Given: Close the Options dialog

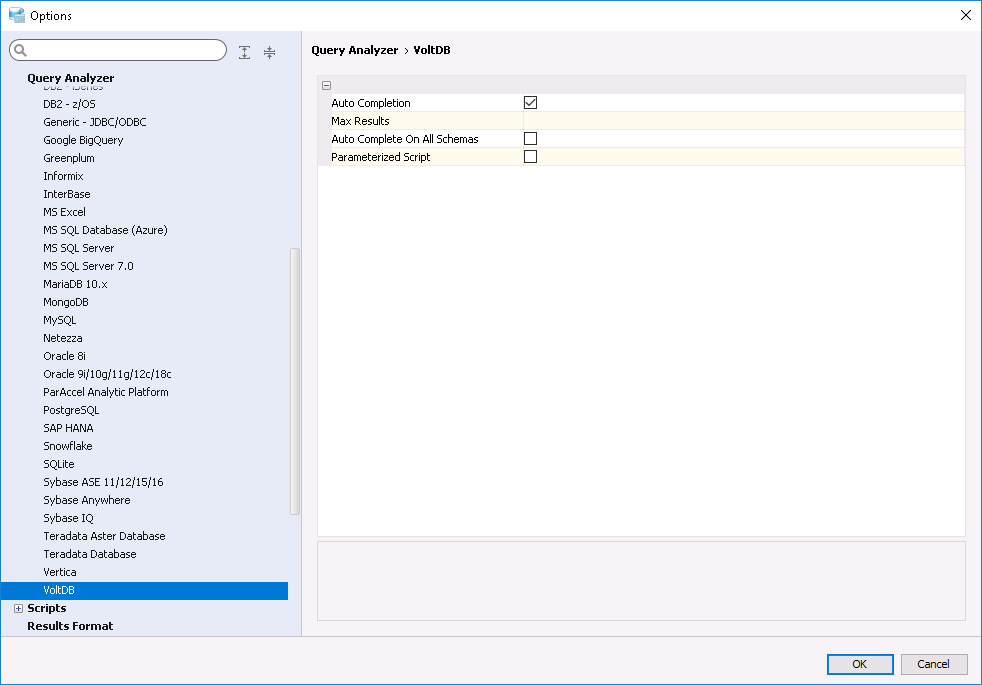Looking at the screenshot, I should coord(965,15).
